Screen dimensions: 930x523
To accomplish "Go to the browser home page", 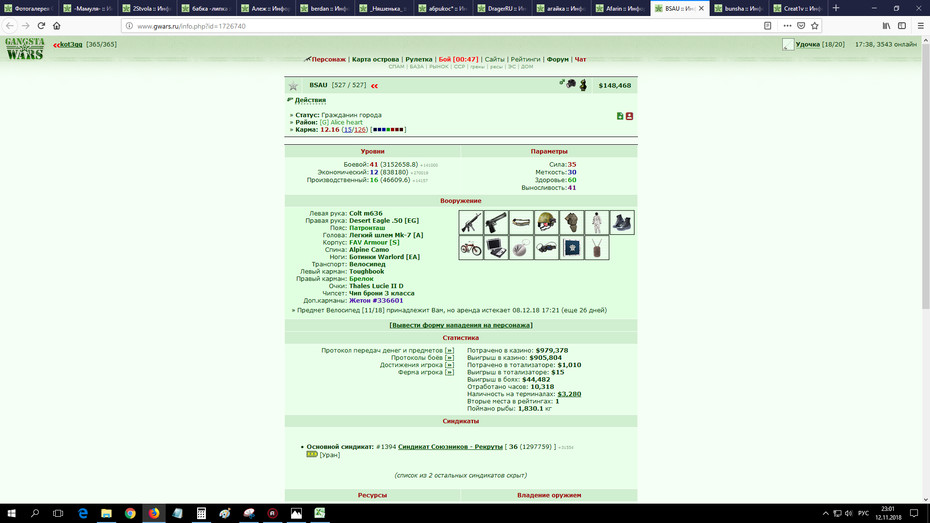I will tap(57, 25).
